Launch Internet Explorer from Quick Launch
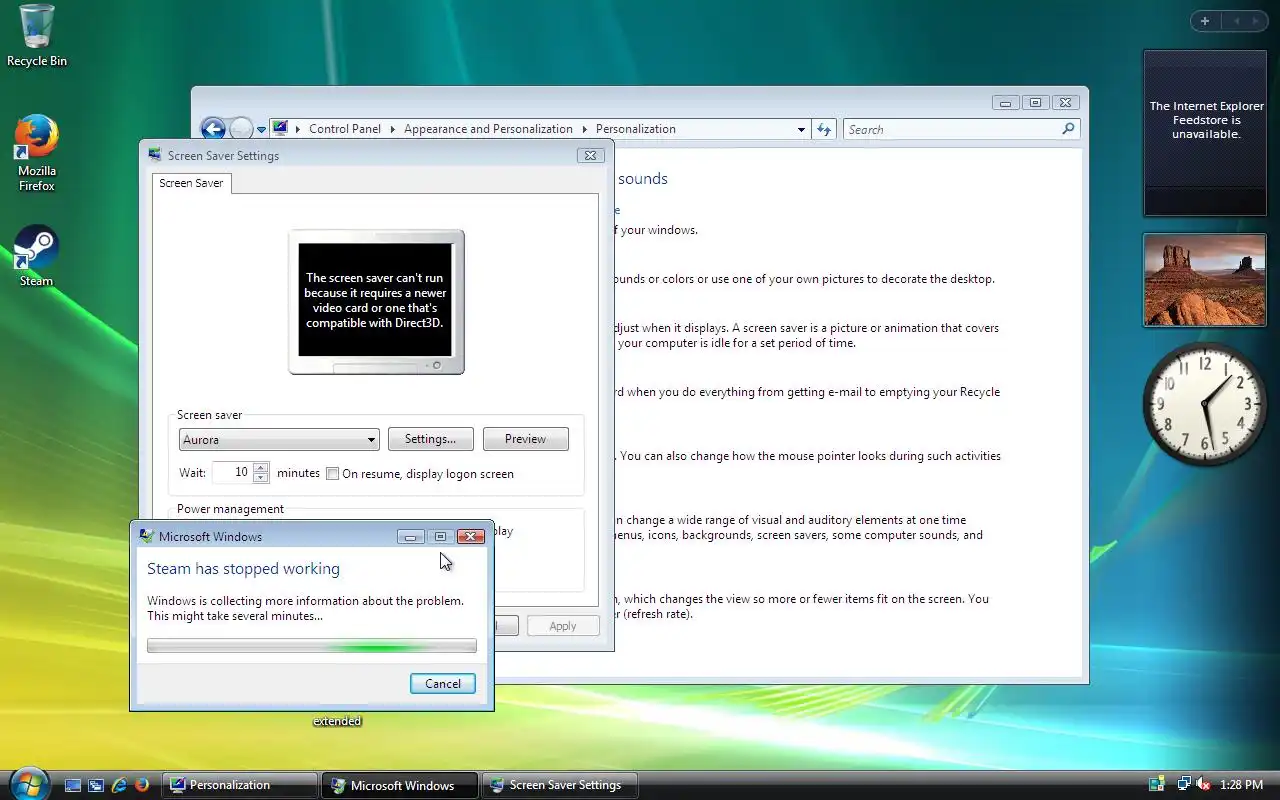Image resolution: width=1280 pixels, height=800 pixels. (119, 785)
